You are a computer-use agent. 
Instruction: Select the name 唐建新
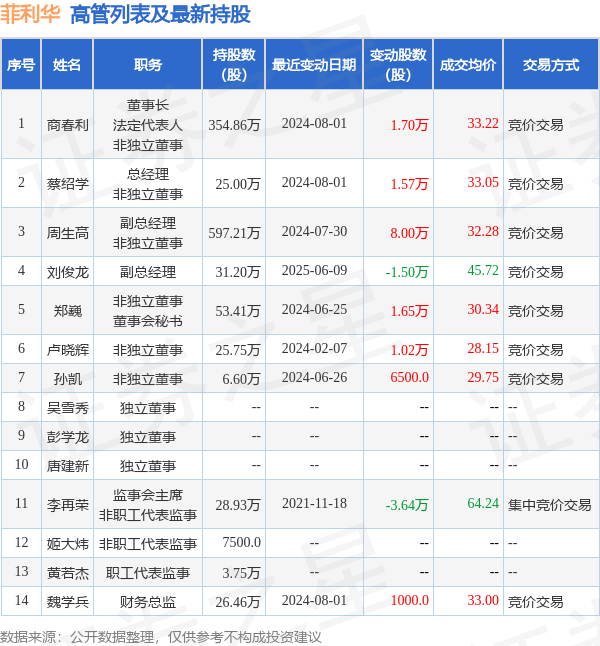68,466
